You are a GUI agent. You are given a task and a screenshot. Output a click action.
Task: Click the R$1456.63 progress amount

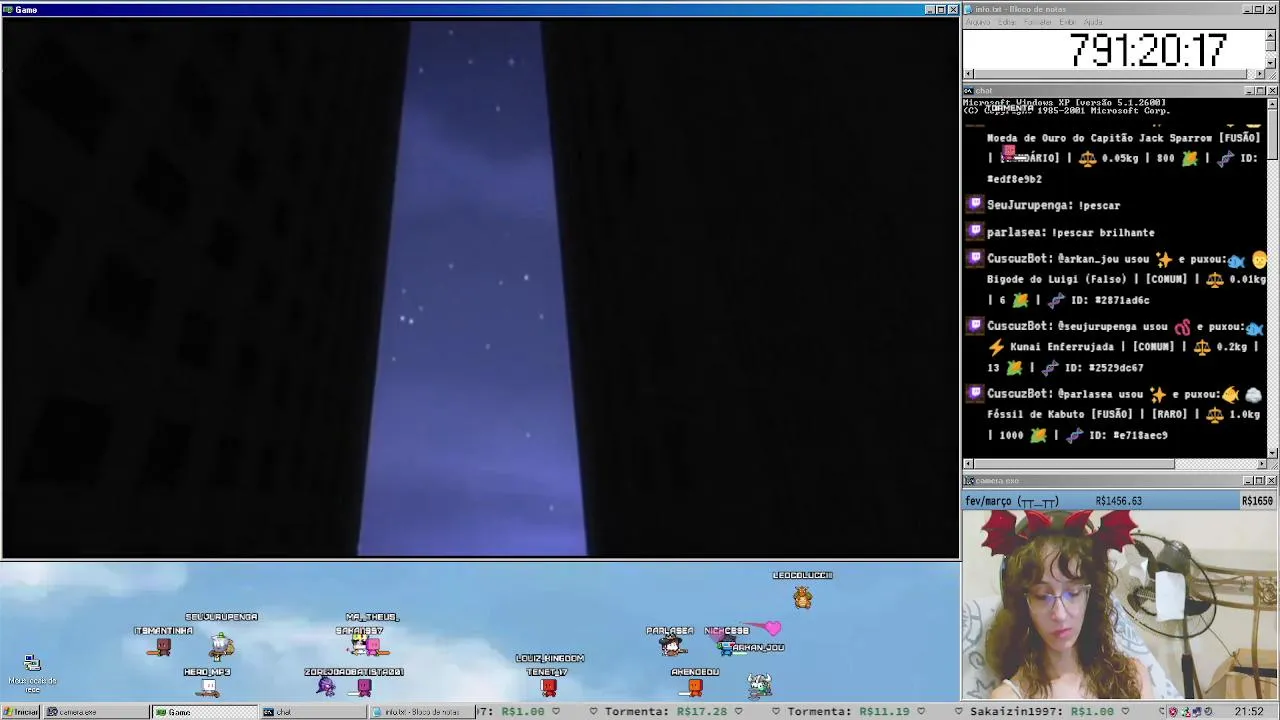click(1118, 501)
